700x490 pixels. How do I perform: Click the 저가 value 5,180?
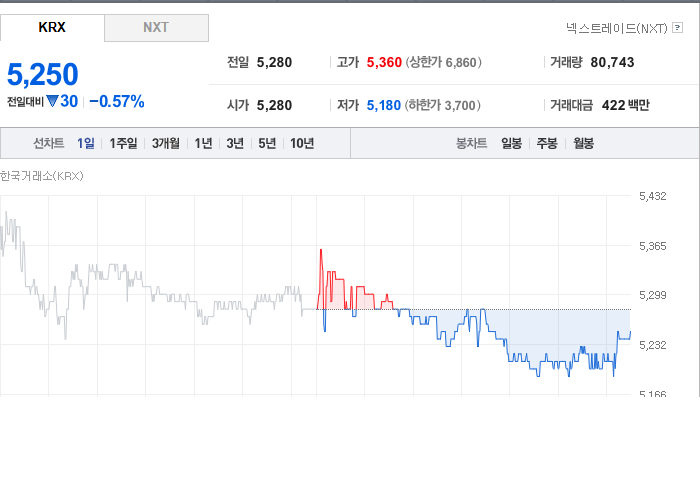[x=384, y=105]
